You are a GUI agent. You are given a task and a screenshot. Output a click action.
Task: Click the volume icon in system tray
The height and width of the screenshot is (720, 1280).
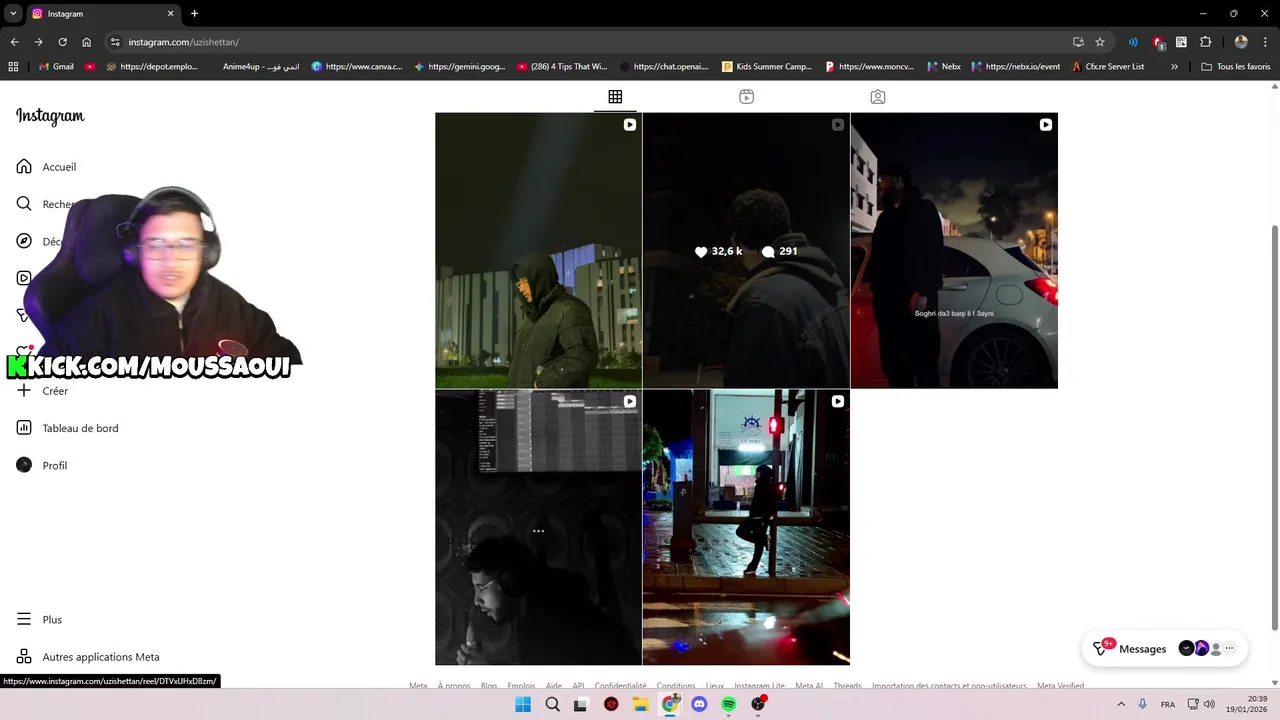(1209, 704)
